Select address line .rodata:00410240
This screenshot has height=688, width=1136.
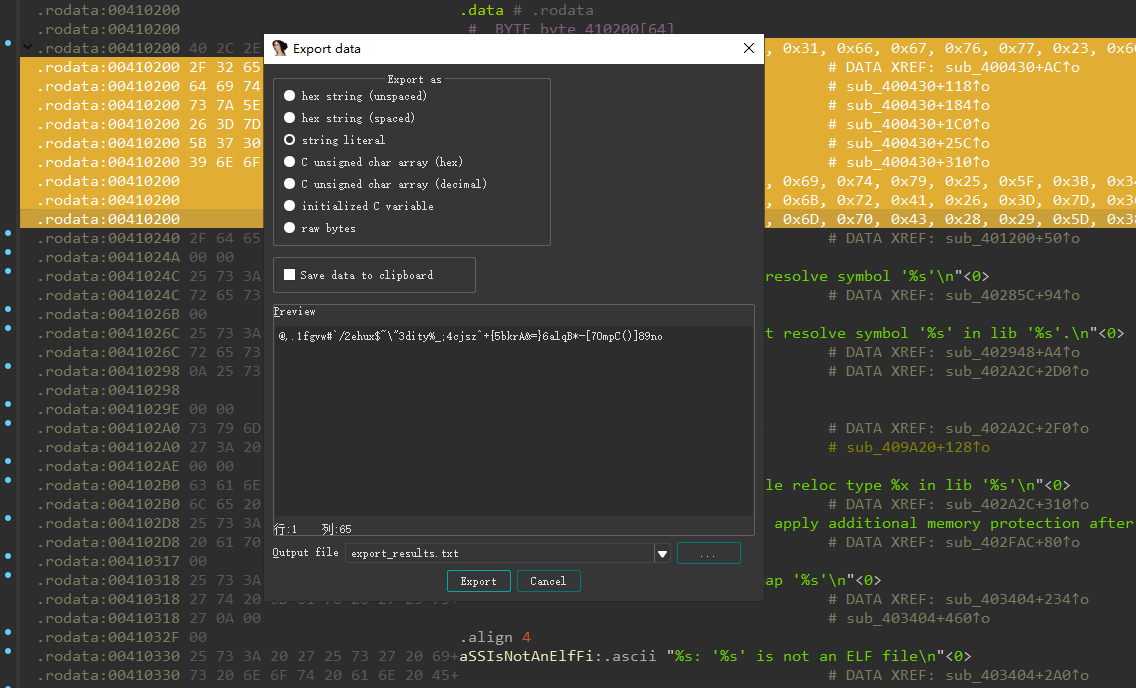(109, 238)
